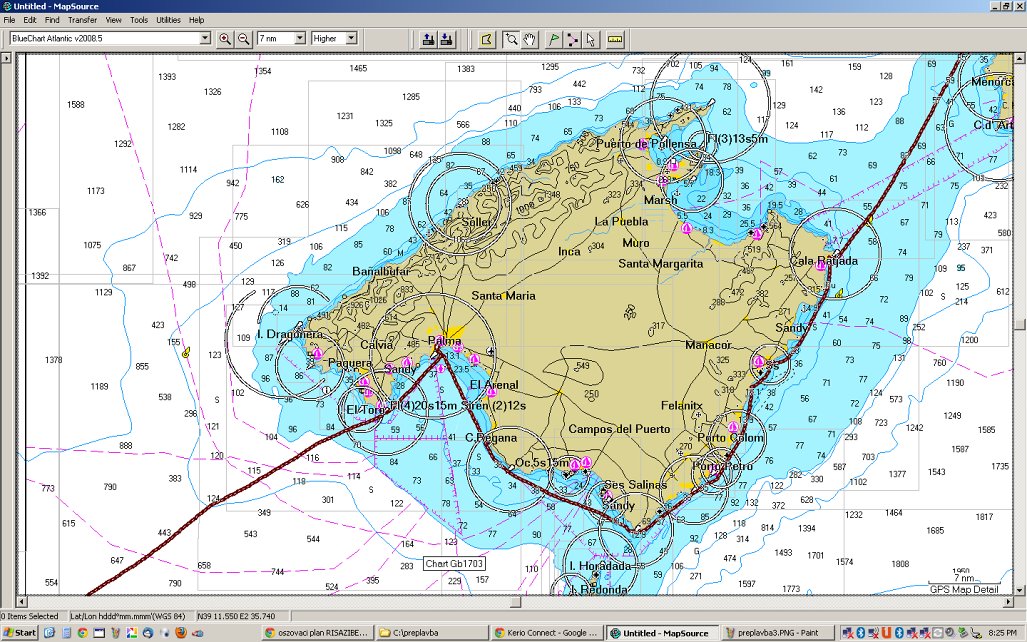Viewport: 1027px width, 642px height.
Task: Click the Windows Start button
Action: pyautogui.click(x=20, y=633)
